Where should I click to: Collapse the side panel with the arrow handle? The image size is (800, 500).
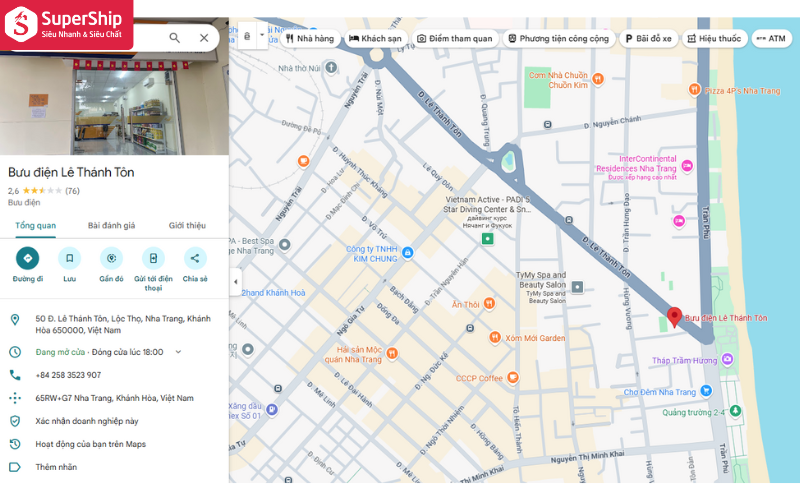coord(235,282)
